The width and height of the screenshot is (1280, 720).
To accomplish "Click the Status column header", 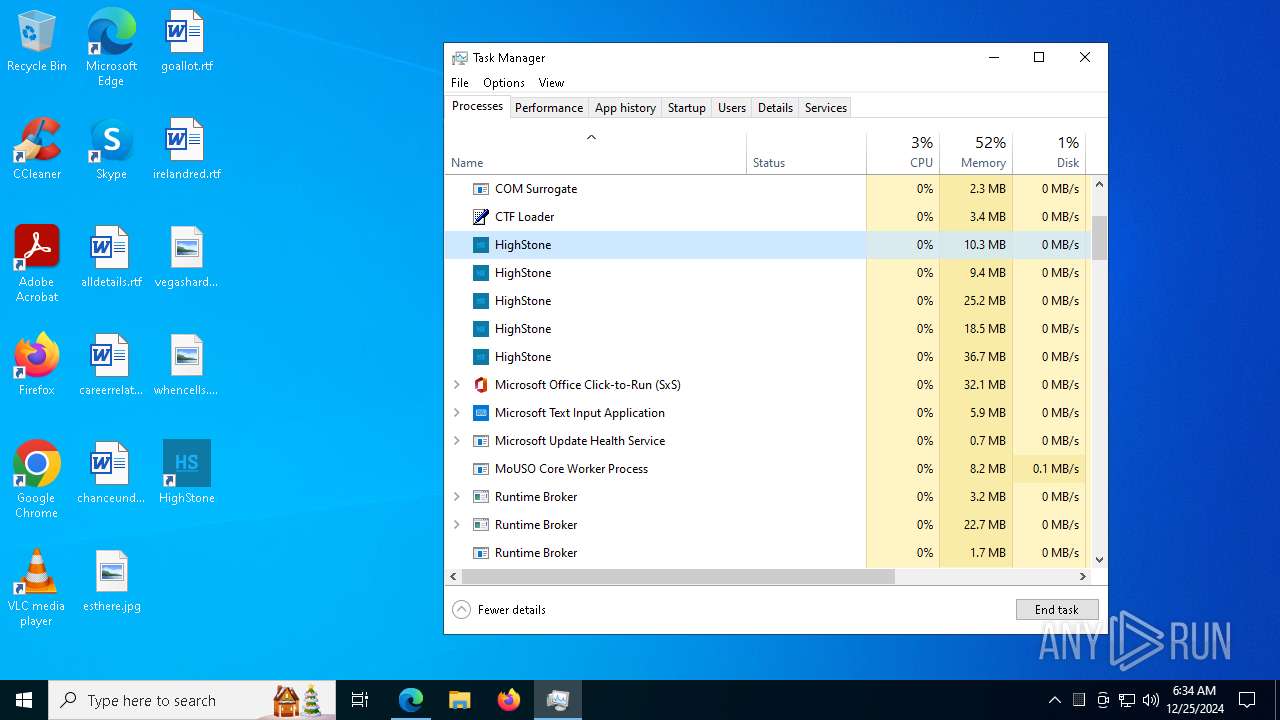I will click(x=807, y=151).
